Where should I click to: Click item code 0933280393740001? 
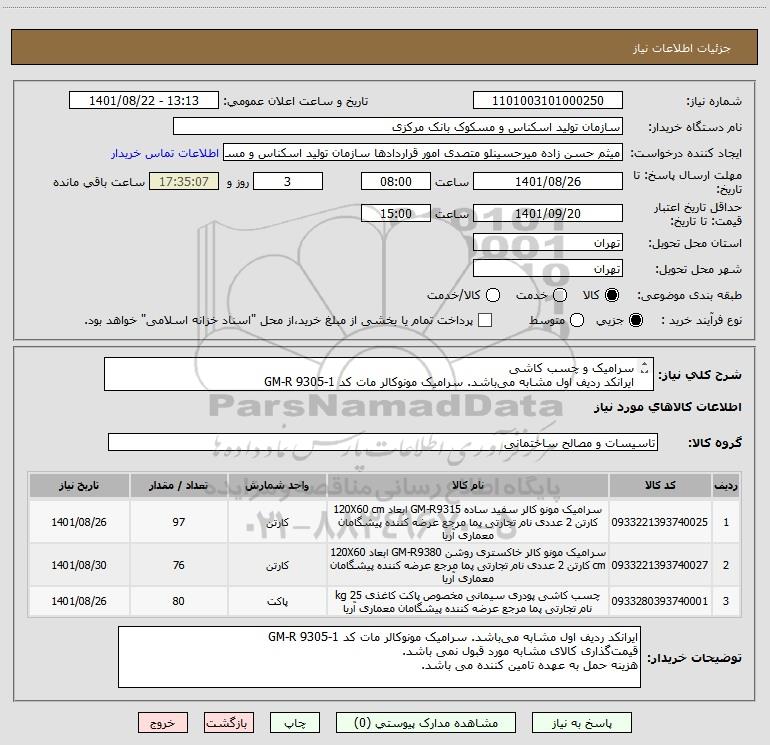[660, 601]
